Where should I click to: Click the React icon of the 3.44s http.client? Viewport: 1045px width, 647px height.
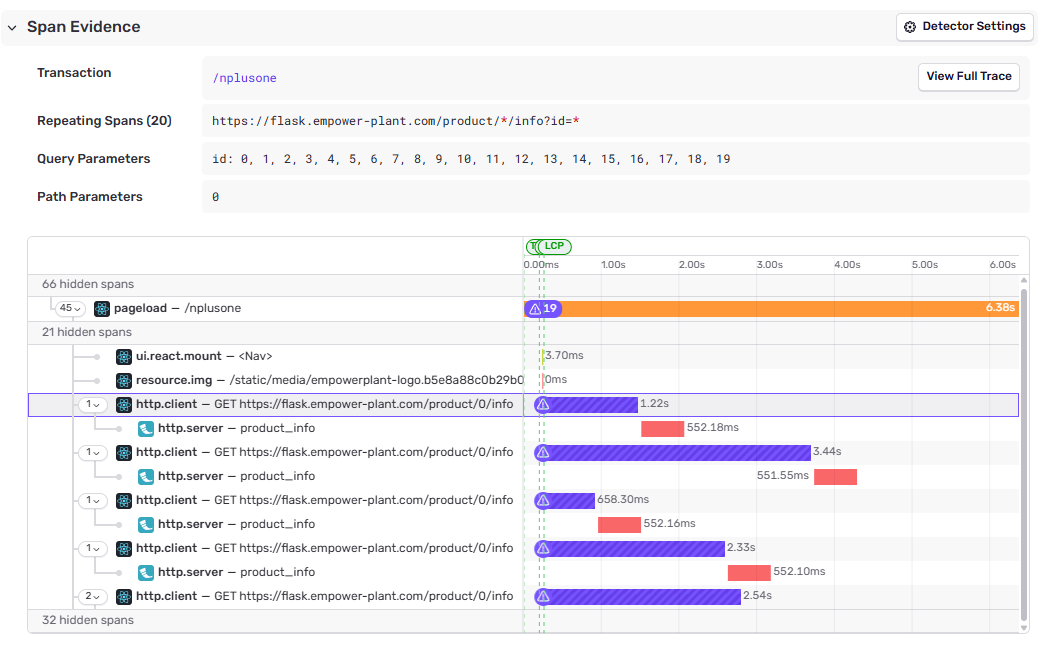coord(124,452)
